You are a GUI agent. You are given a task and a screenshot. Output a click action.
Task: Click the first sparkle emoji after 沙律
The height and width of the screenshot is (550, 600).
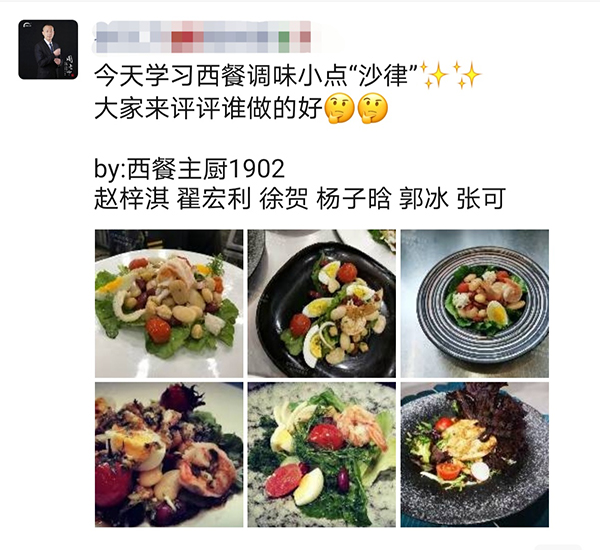435,75
